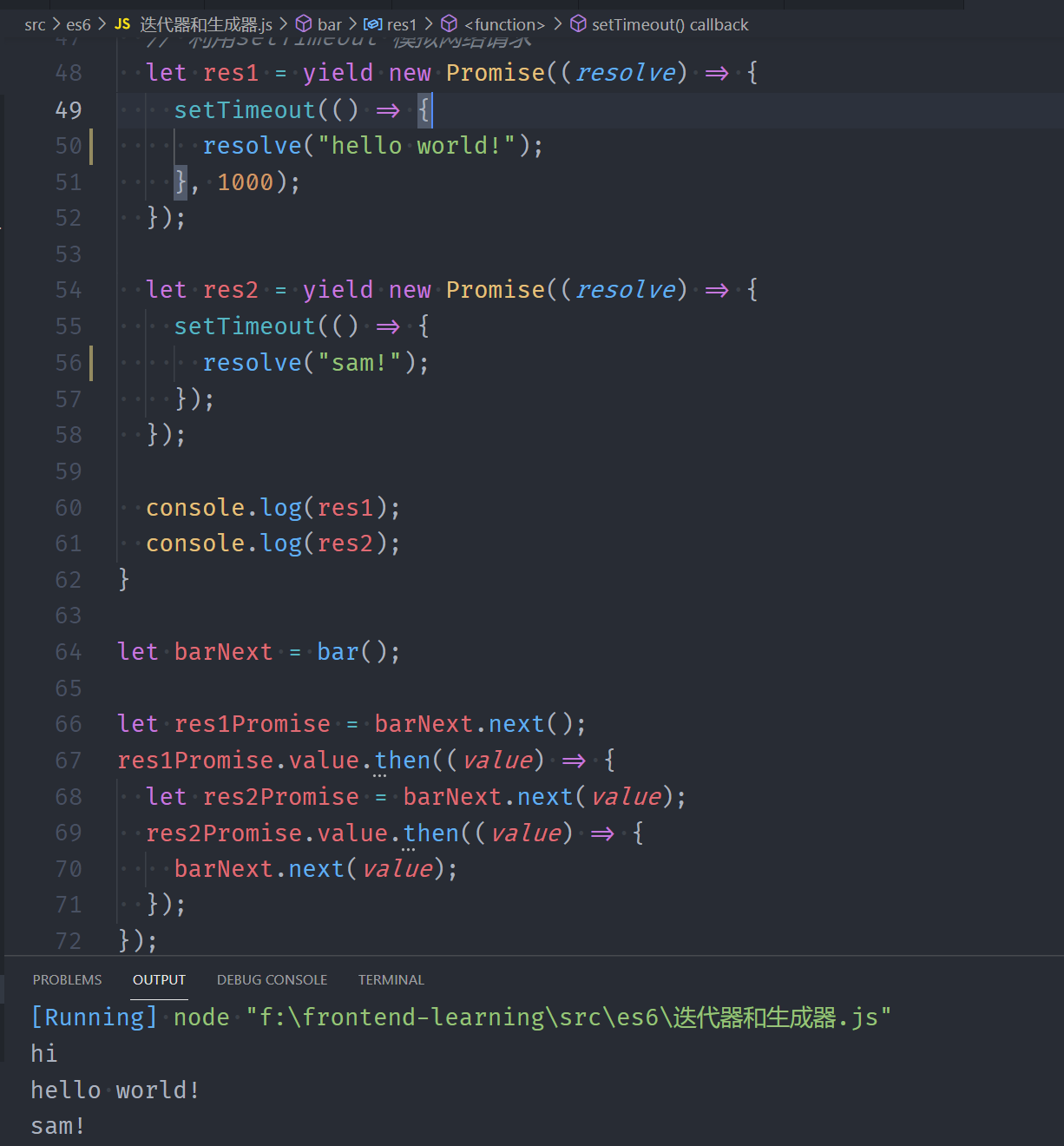Open the es6 folder breadcrumb
Viewport: 1064px width, 1146px height.
78,24
